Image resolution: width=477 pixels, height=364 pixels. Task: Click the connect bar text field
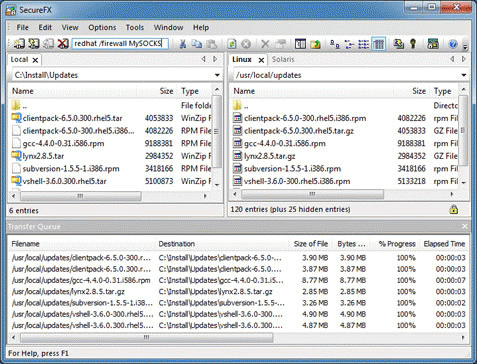click(120, 44)
